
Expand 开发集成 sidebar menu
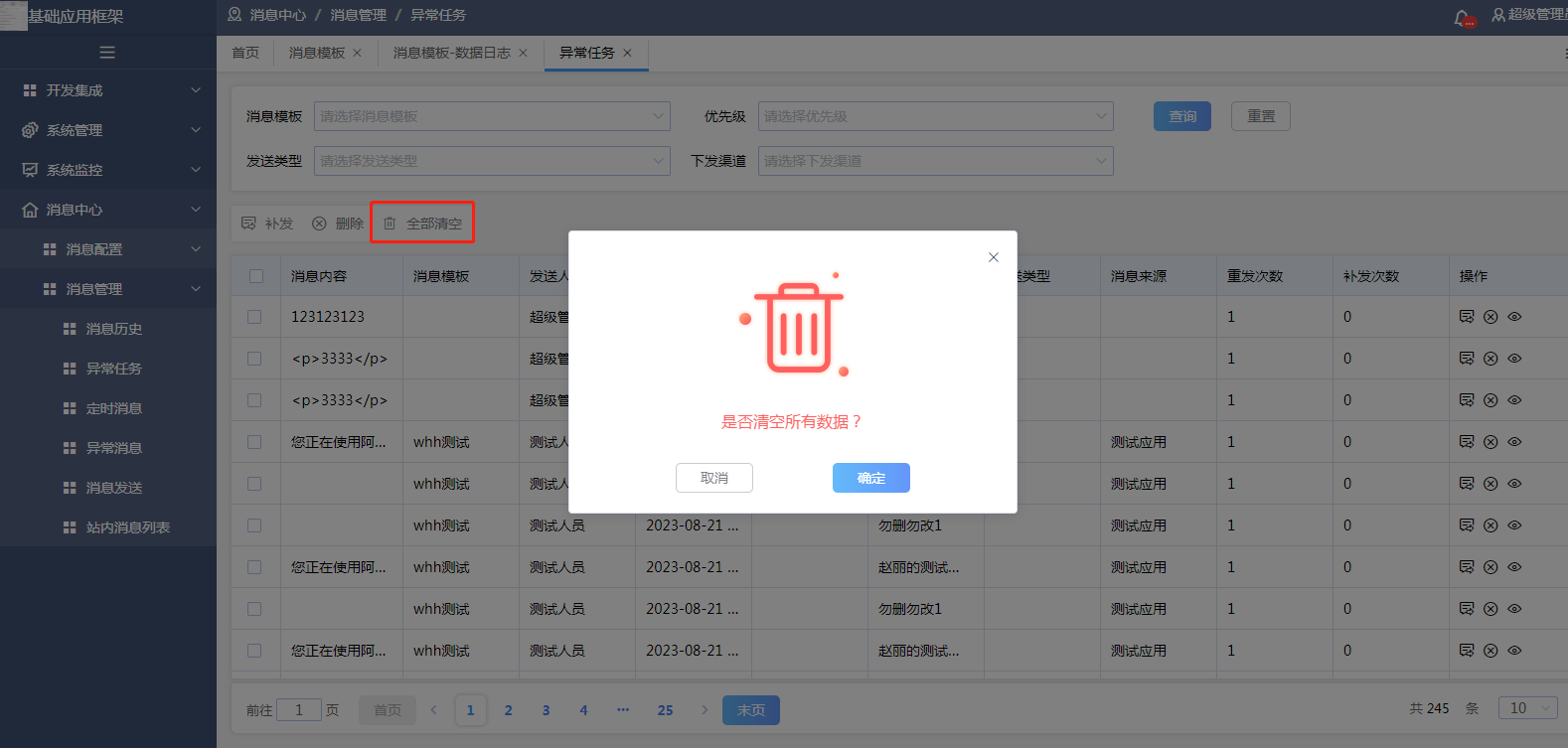point(108,90)
